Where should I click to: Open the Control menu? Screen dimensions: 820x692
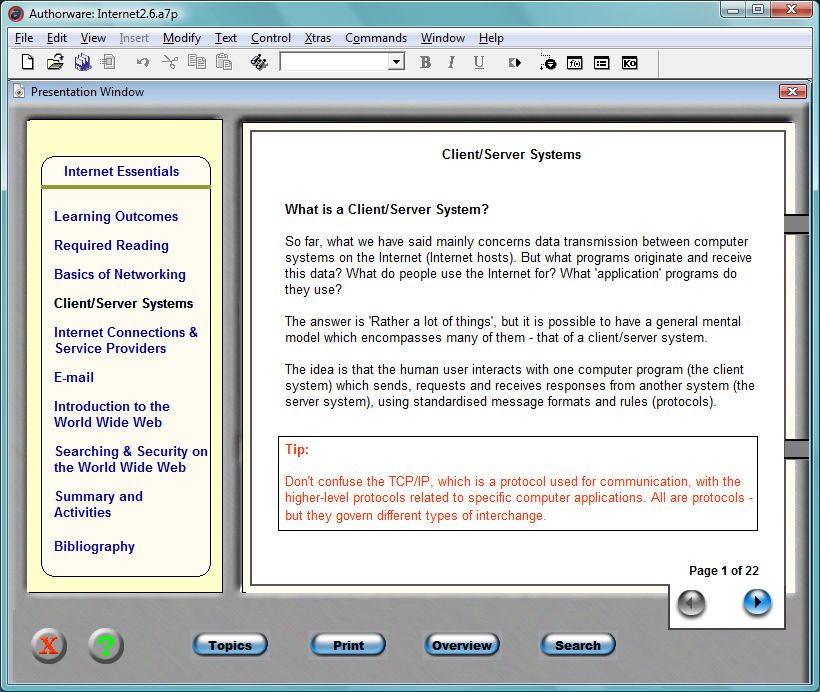(270, 38)
